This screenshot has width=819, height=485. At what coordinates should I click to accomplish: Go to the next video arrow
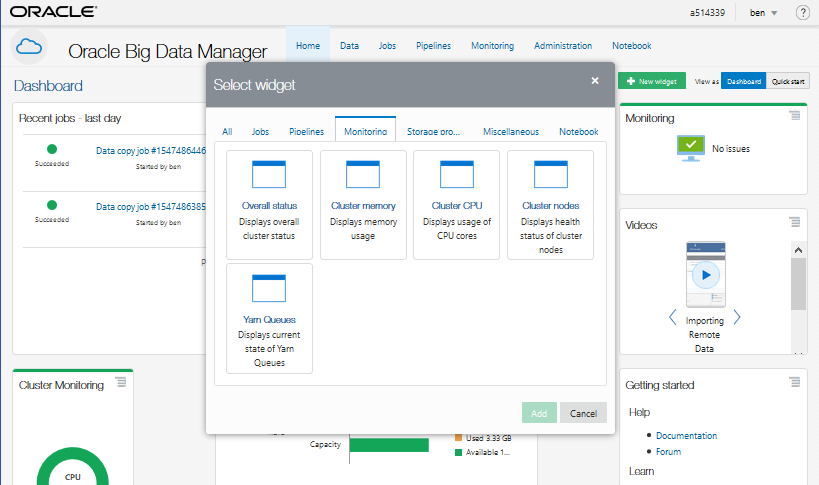736,317
